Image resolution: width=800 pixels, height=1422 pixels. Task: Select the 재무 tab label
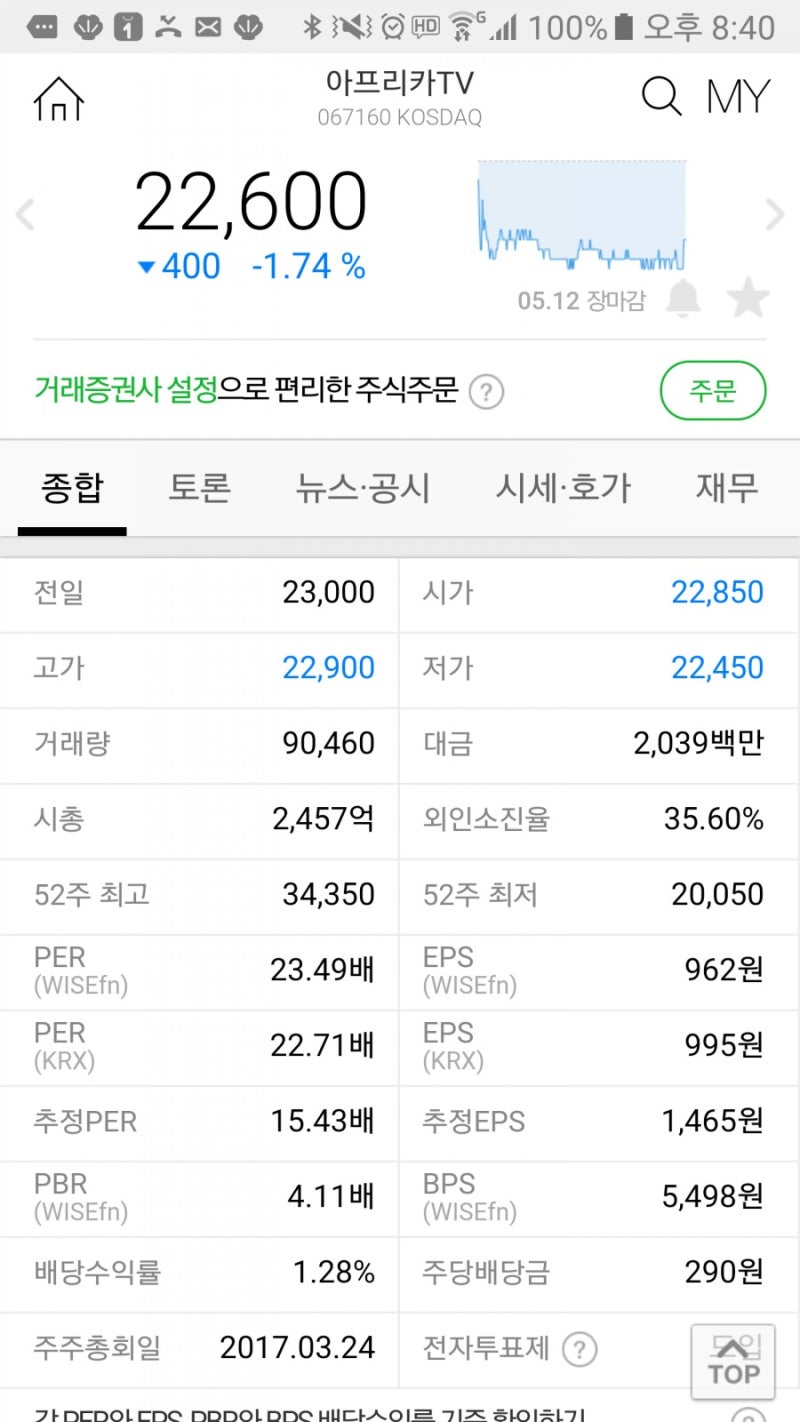pos(727,487)
